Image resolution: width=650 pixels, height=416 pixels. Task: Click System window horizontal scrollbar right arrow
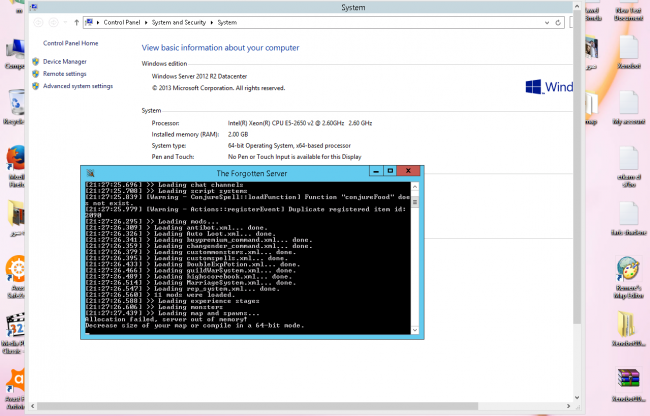click(569, 406)
